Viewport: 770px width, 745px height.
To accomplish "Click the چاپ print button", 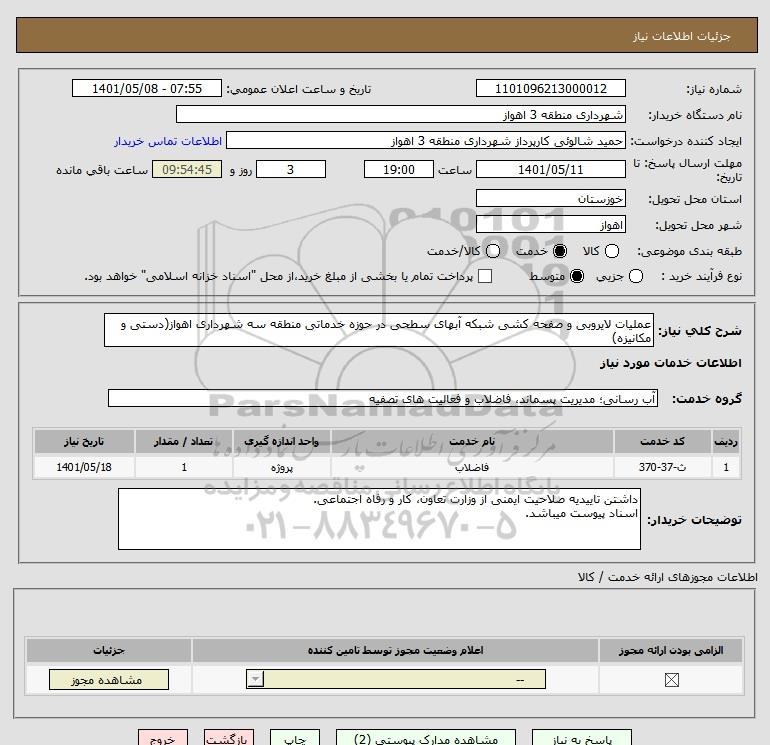I will point(295,738).
